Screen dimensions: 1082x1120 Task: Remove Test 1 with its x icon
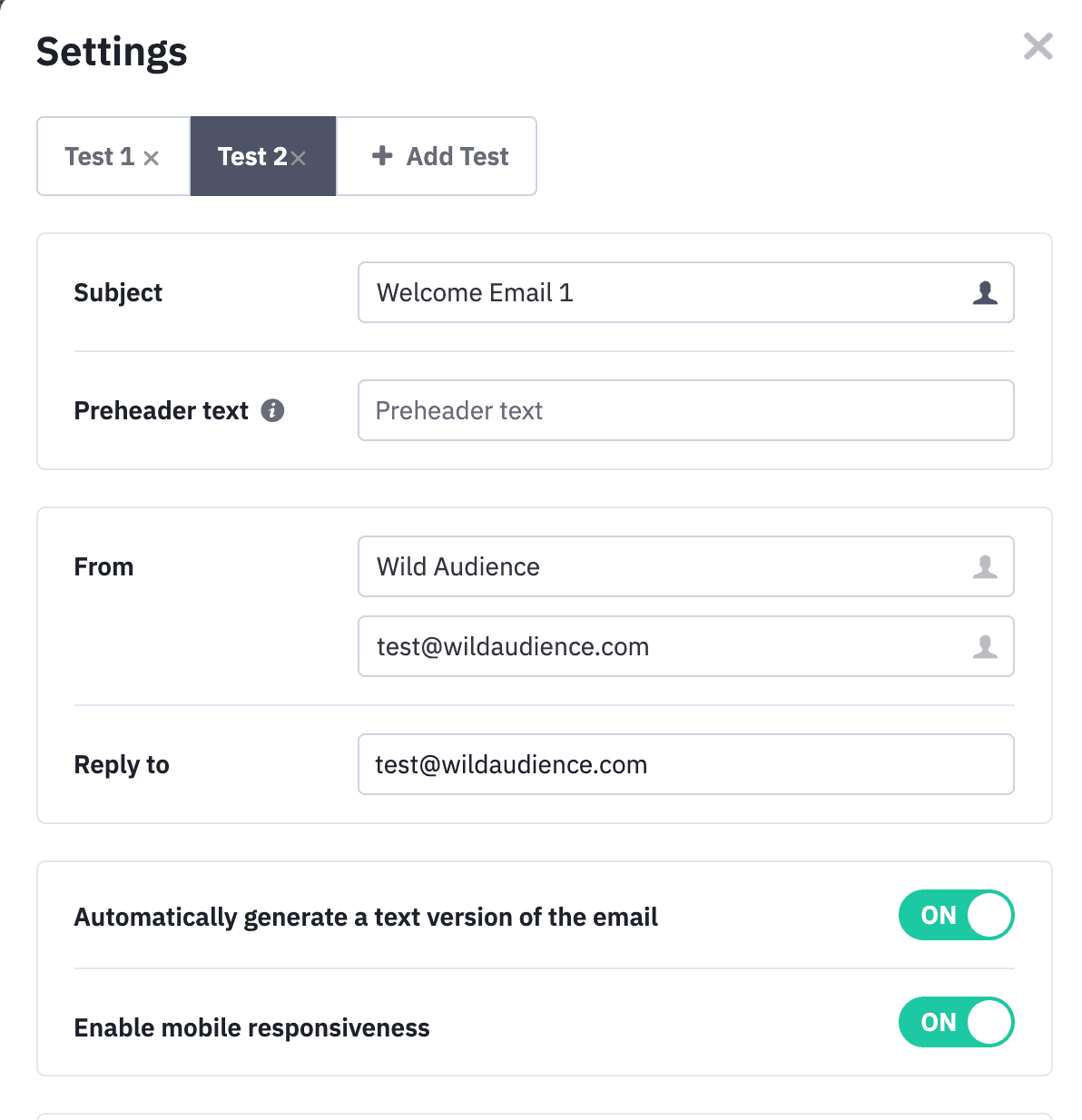point(152,158)
